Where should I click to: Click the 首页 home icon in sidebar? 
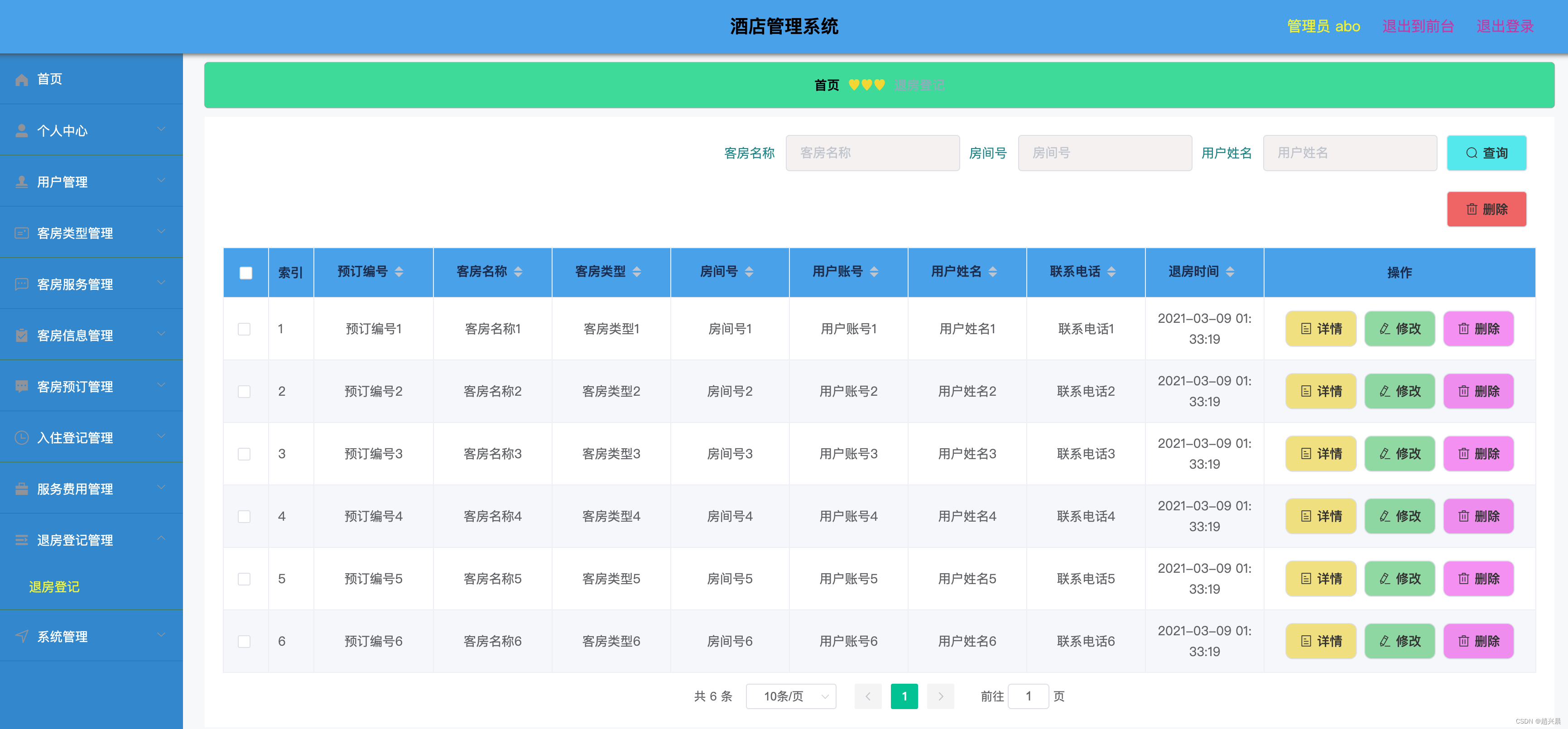(x=22, y=79)
